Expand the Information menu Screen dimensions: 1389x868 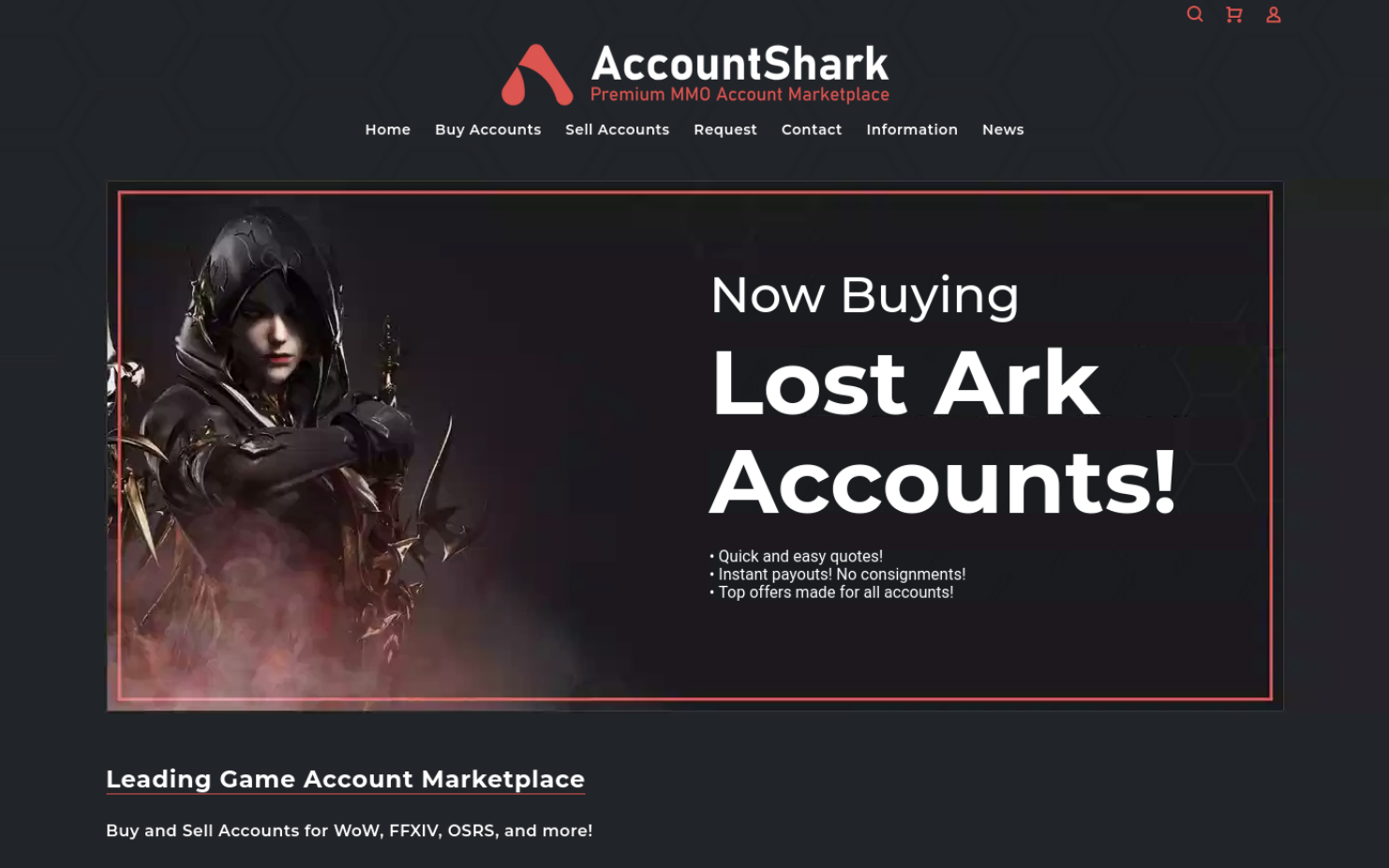(911, 129)
